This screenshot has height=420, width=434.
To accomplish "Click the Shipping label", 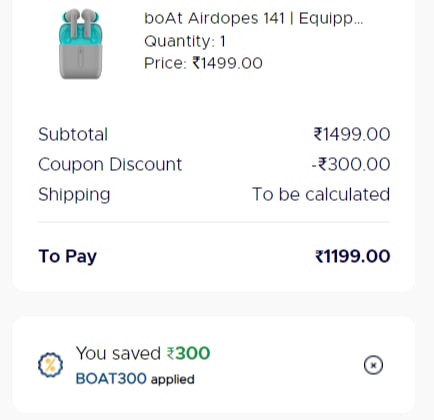I will (74, 195).
